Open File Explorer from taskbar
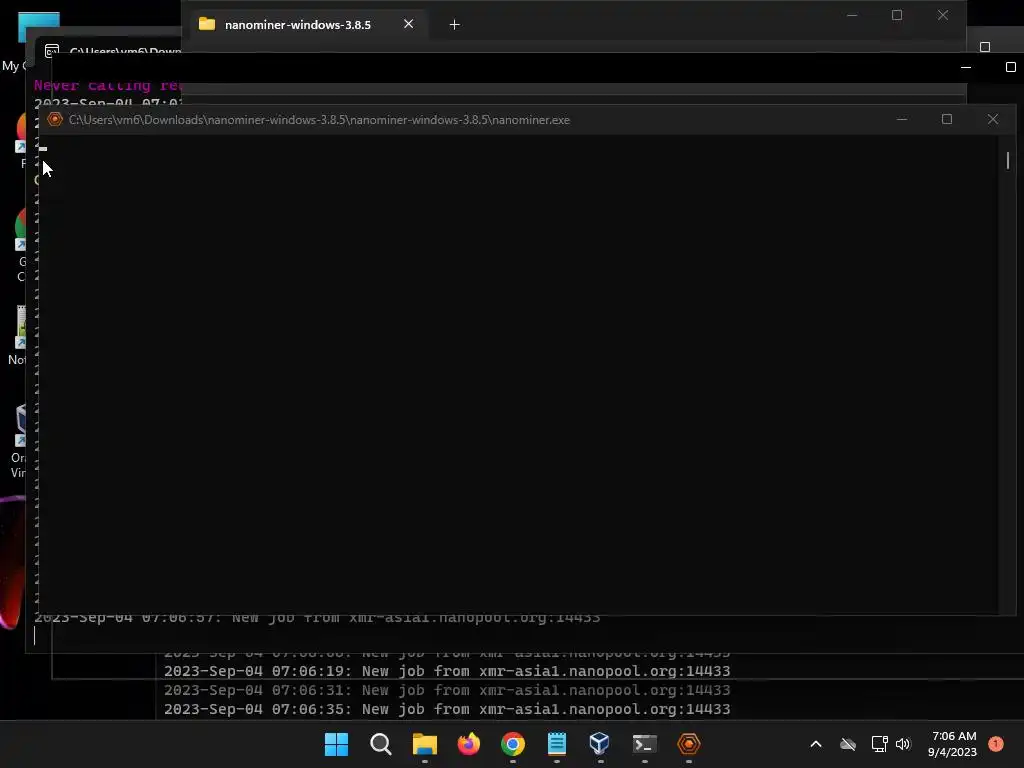Screen dimensions: 1024x768 tap(424, 744)
